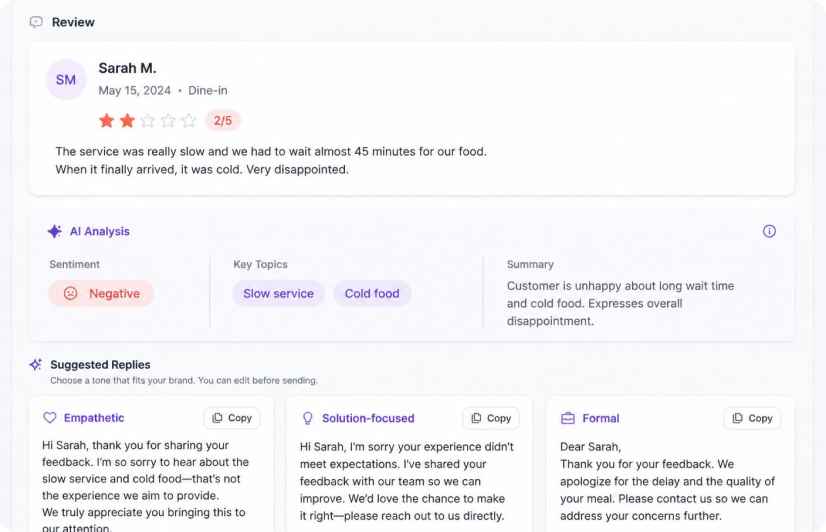Viewport: 826px width, 532px height.
Task: Click the AI Analysis sparkle icon
Action: coord(55,231)
